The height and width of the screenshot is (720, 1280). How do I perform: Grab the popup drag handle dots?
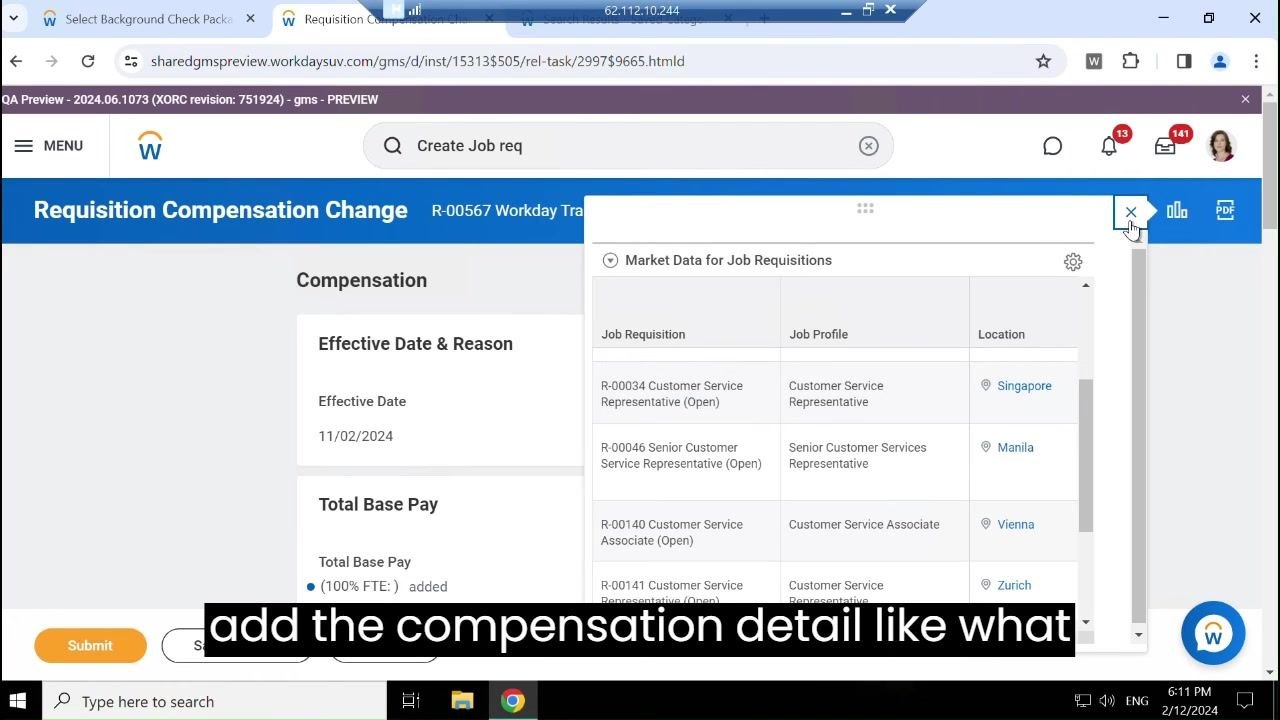pyautogui.click(x=865, y=208)
